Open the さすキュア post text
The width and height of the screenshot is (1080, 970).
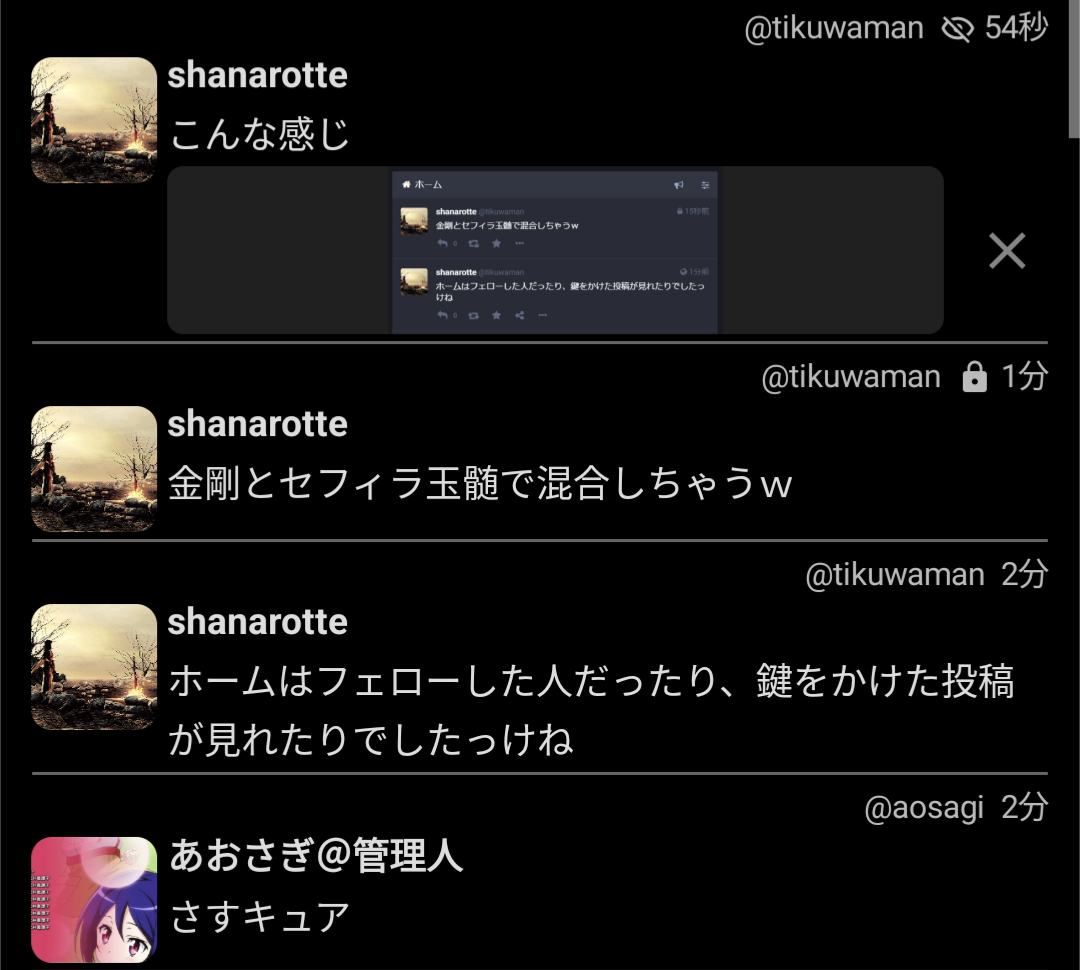coord(260,918)
